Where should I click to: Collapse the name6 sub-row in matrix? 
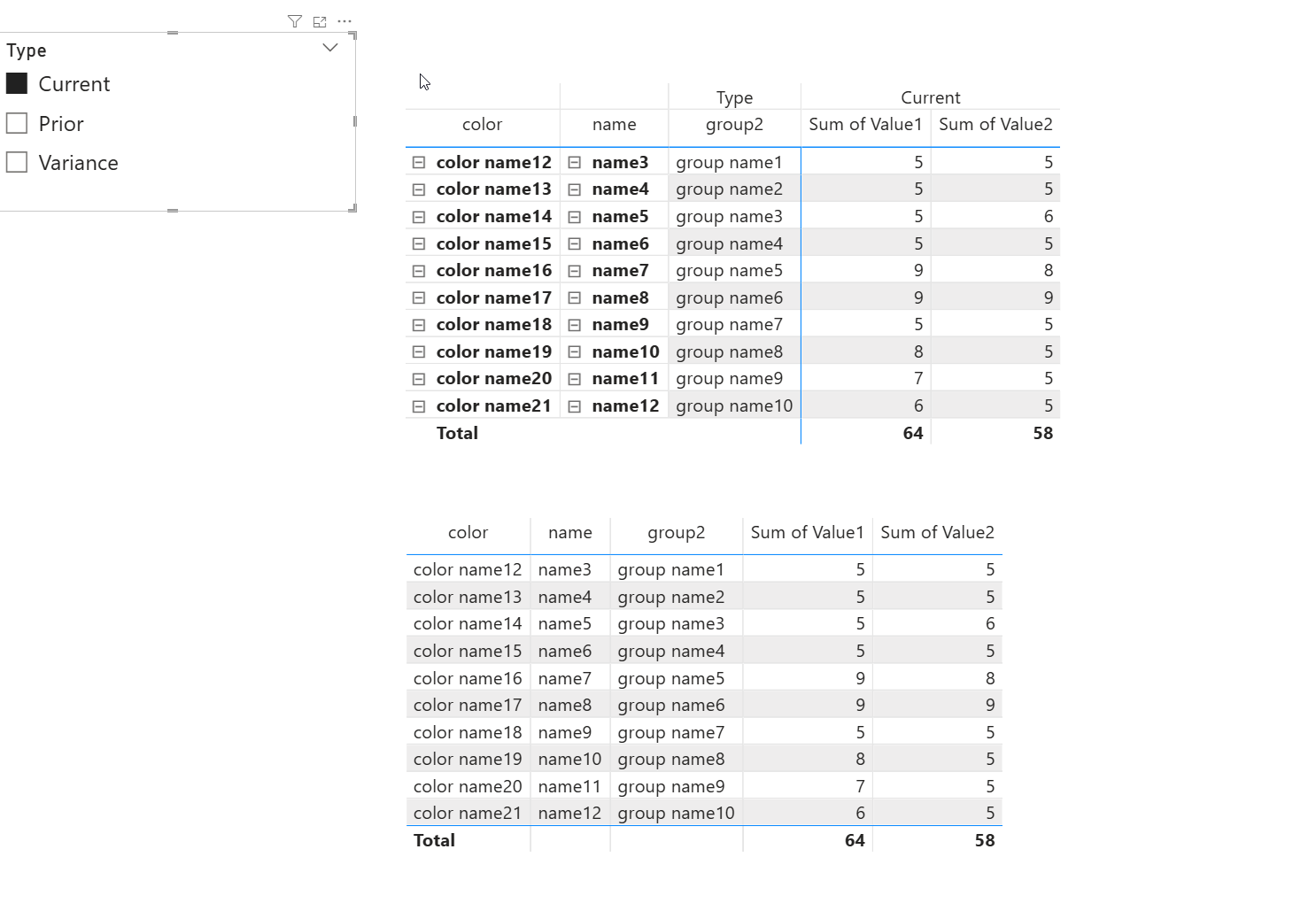tap(575, 243)
